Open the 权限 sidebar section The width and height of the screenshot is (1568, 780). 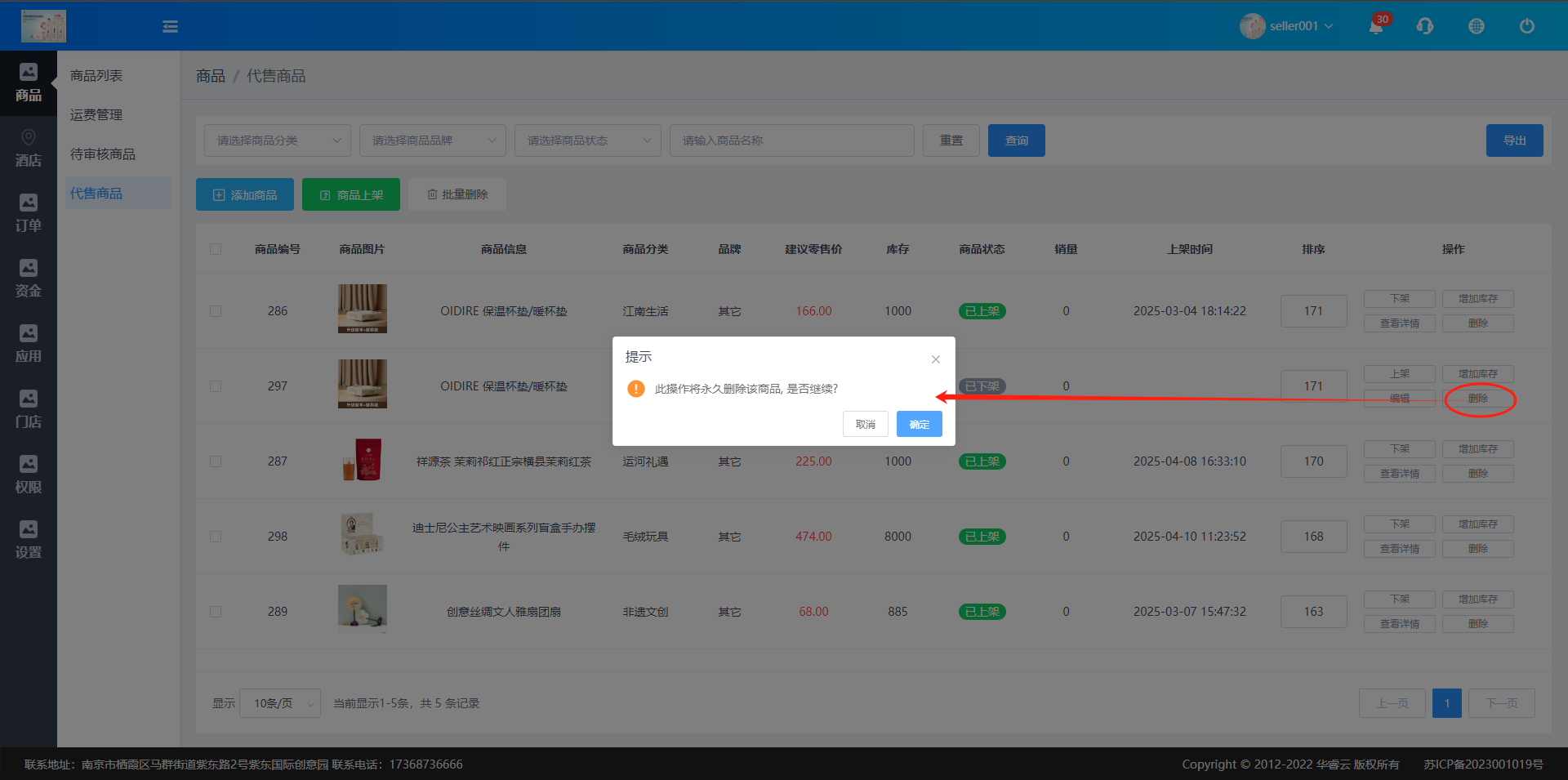pos(29,475)
